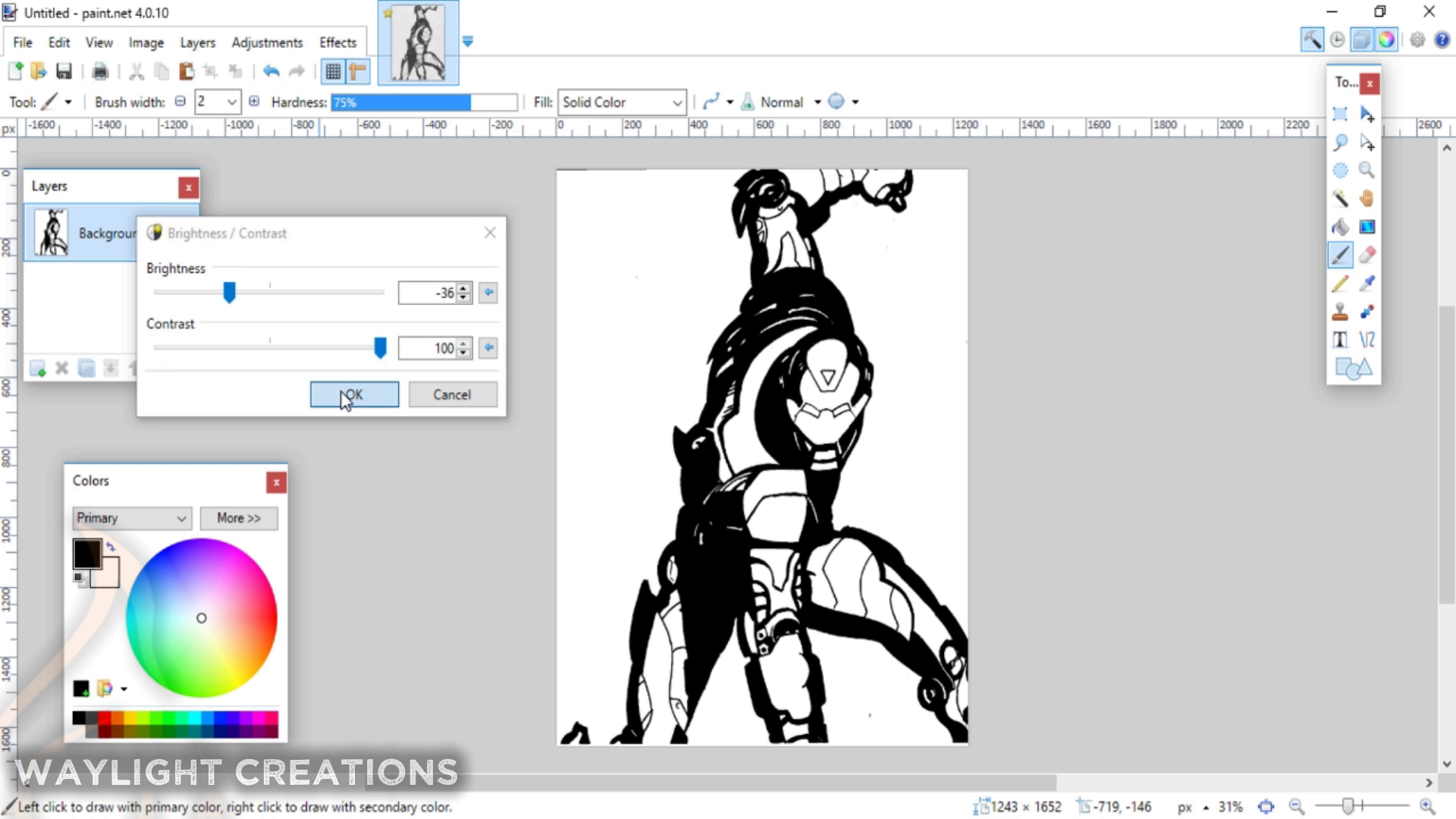The image size is (1456, 819).
Task: Open the File menu
Action: 23,42
